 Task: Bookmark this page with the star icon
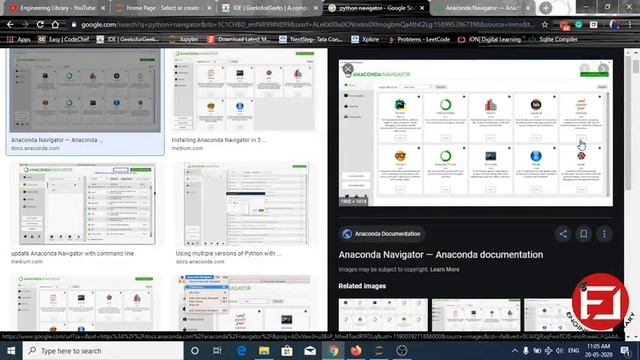(x=544, y=24)
